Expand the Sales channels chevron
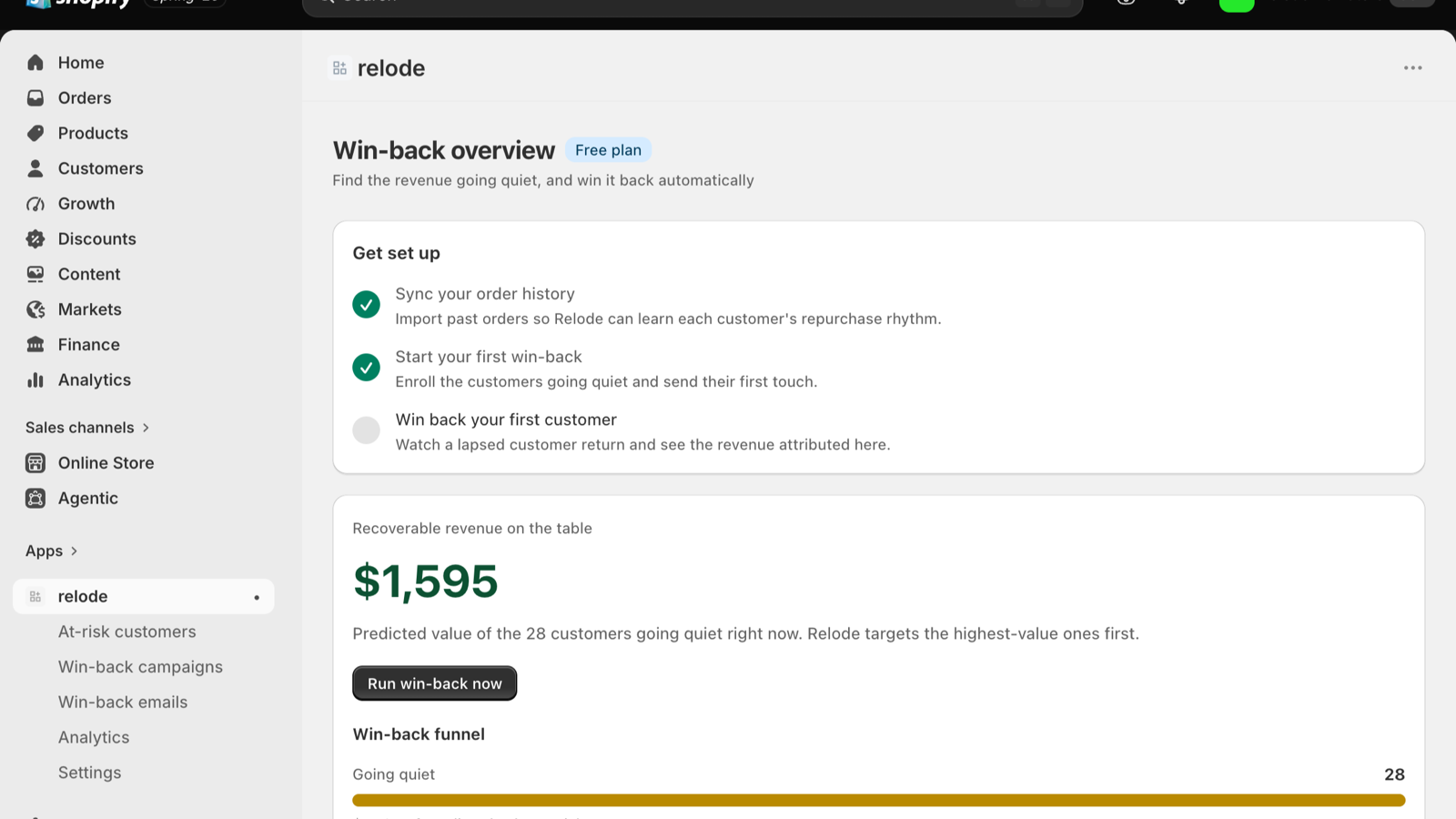This screenshot has width=1456, height=819. click(146, 428)
